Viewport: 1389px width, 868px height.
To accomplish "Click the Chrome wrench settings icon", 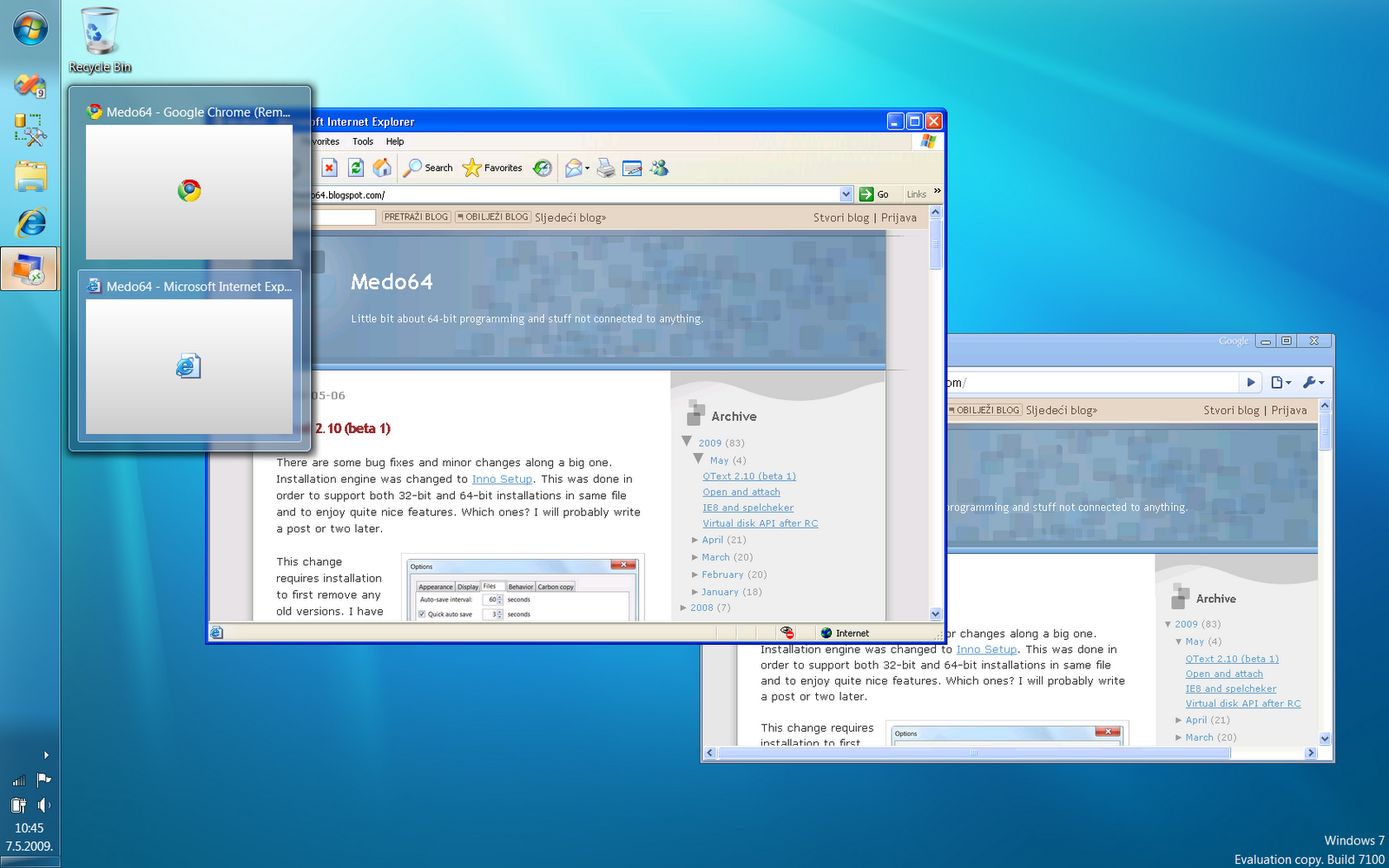I will click(1313, 382).
